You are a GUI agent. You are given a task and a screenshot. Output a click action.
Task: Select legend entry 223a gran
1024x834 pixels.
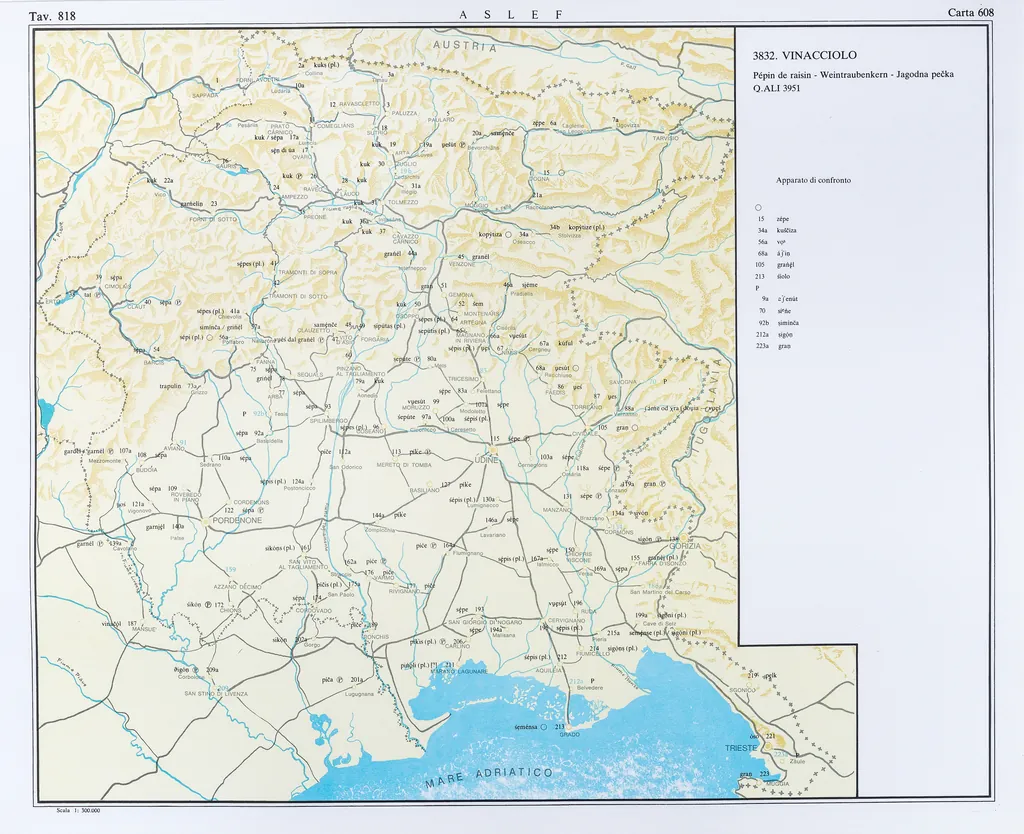[775, 346]
